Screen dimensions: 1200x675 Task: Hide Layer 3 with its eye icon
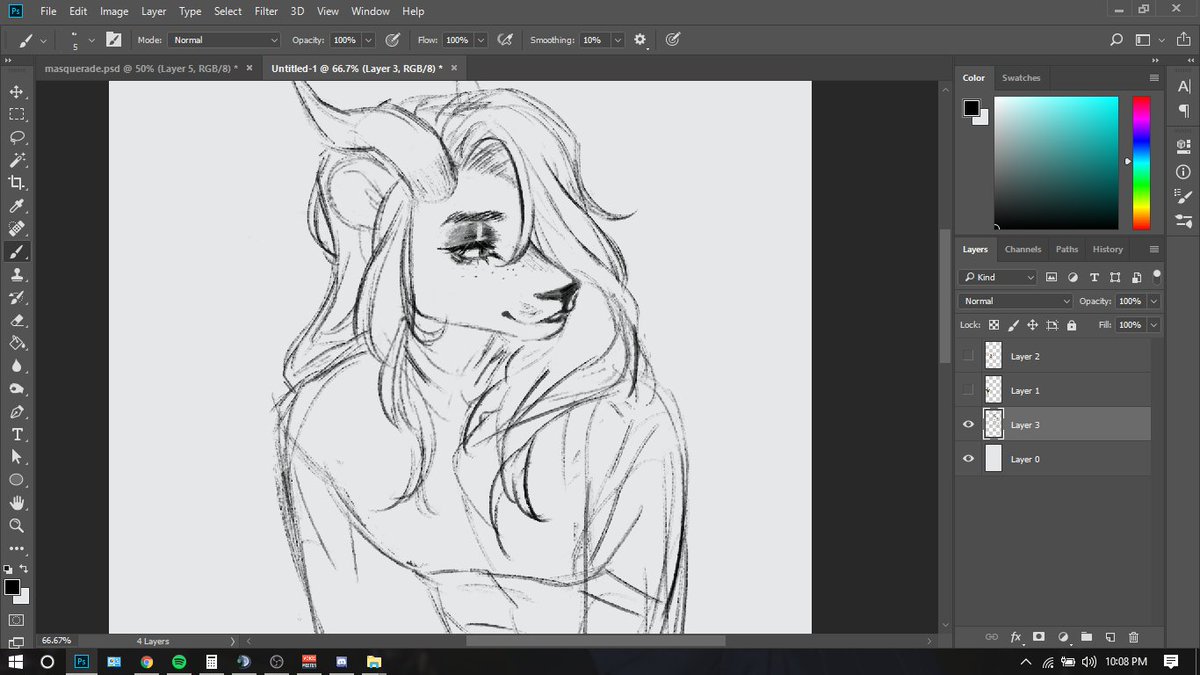click(x=968, y=425)
